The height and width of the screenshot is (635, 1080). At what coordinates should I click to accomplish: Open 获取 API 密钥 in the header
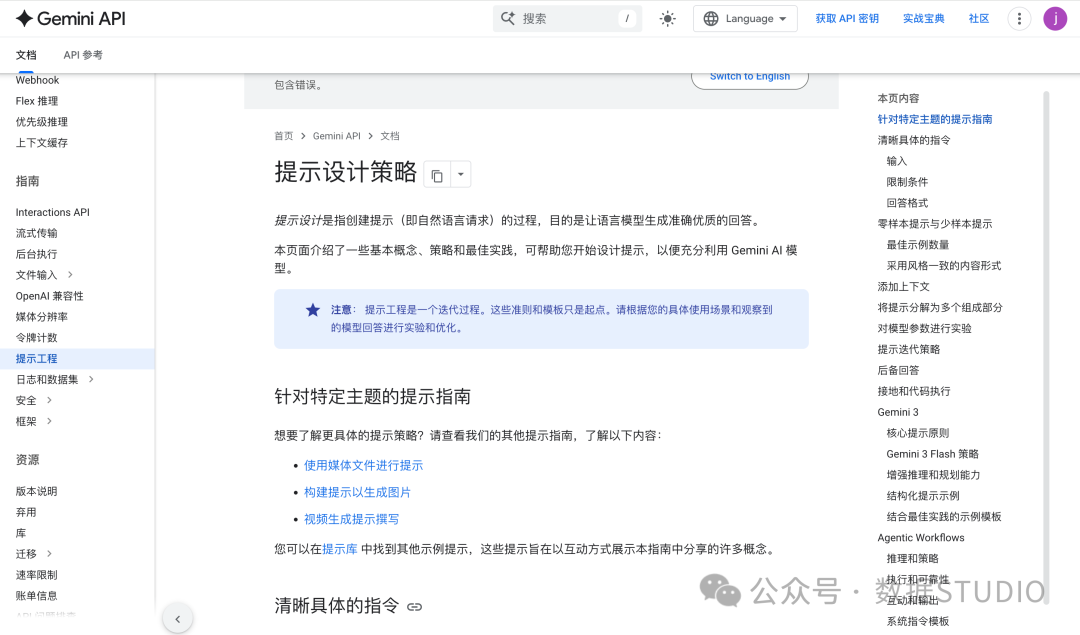pos(847,19)
